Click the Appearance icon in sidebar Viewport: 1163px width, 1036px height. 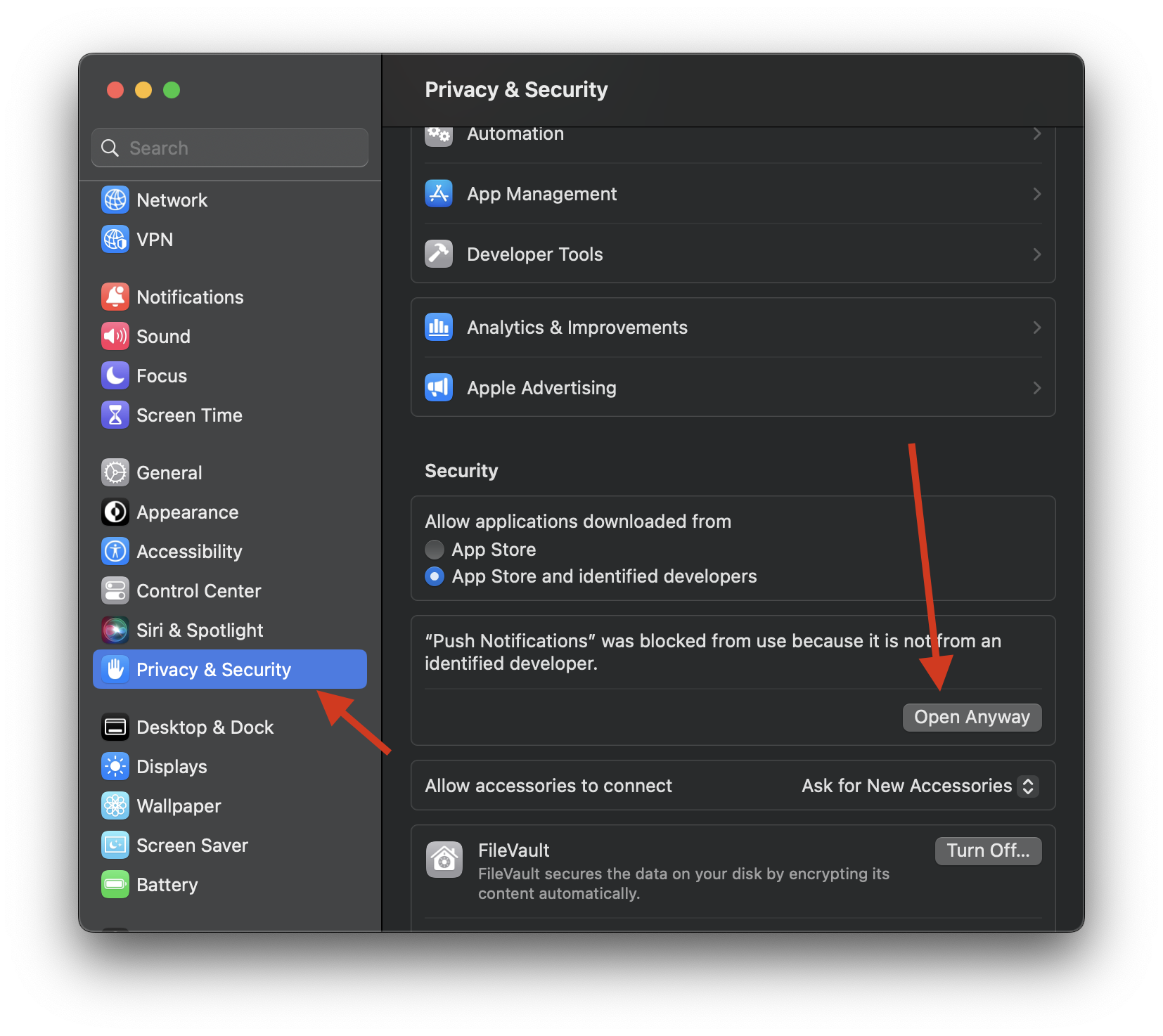pyautogui.click(x=115, y=512)
